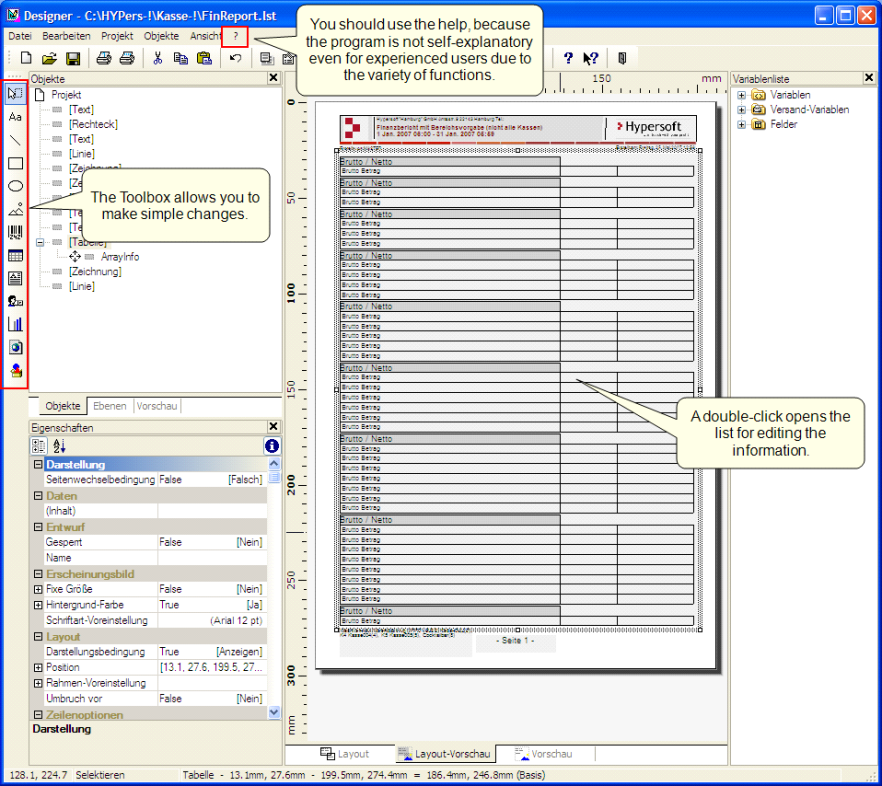Open the Projekt menu
This screenshot has width=882, height=786.
click(x=117, y=36)
